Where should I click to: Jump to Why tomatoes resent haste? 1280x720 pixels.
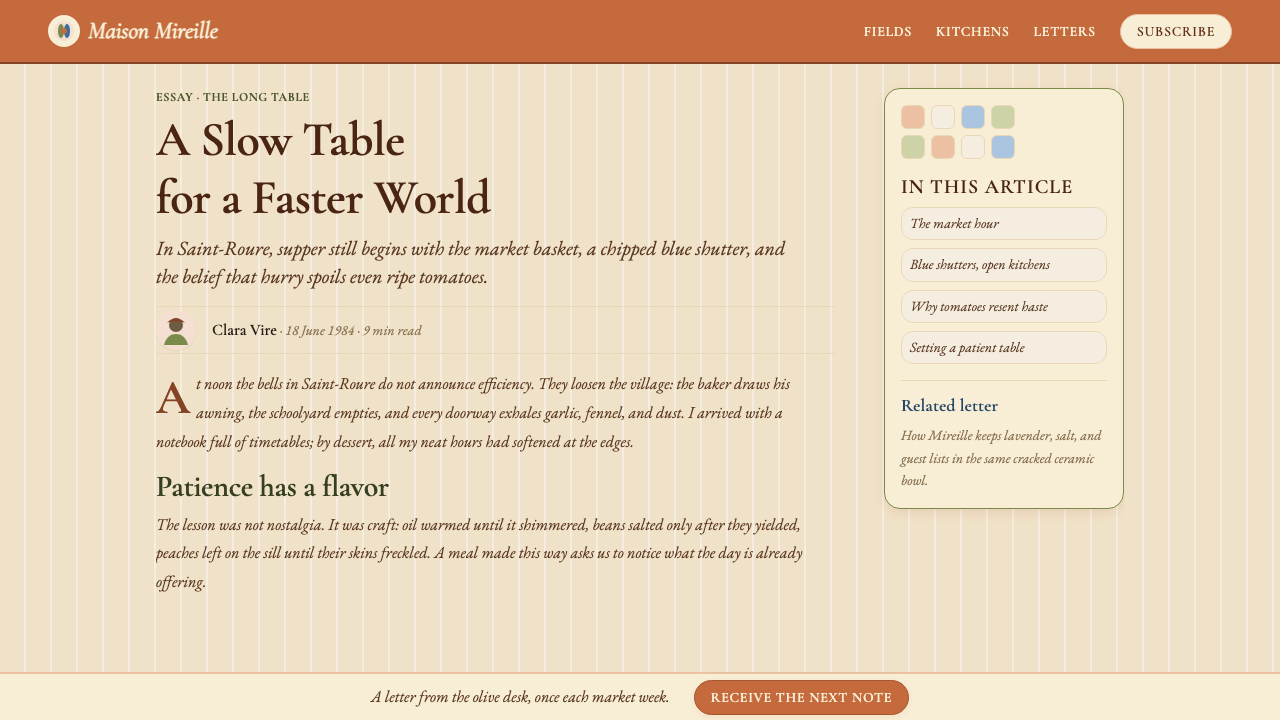click(1004, 307)
